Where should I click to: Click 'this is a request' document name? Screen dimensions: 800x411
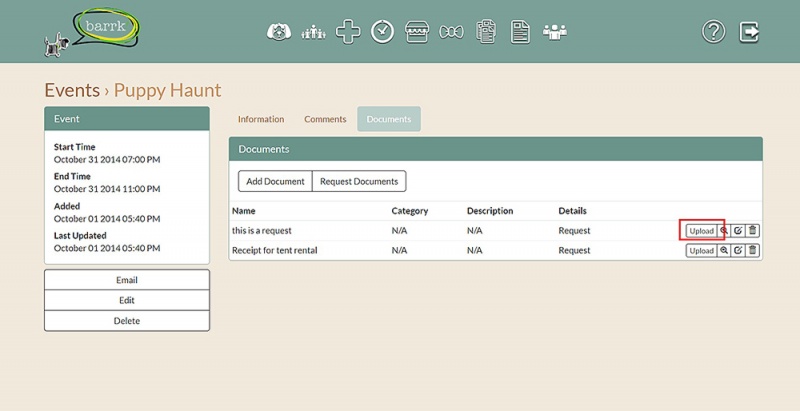click(x=262, y=230)
